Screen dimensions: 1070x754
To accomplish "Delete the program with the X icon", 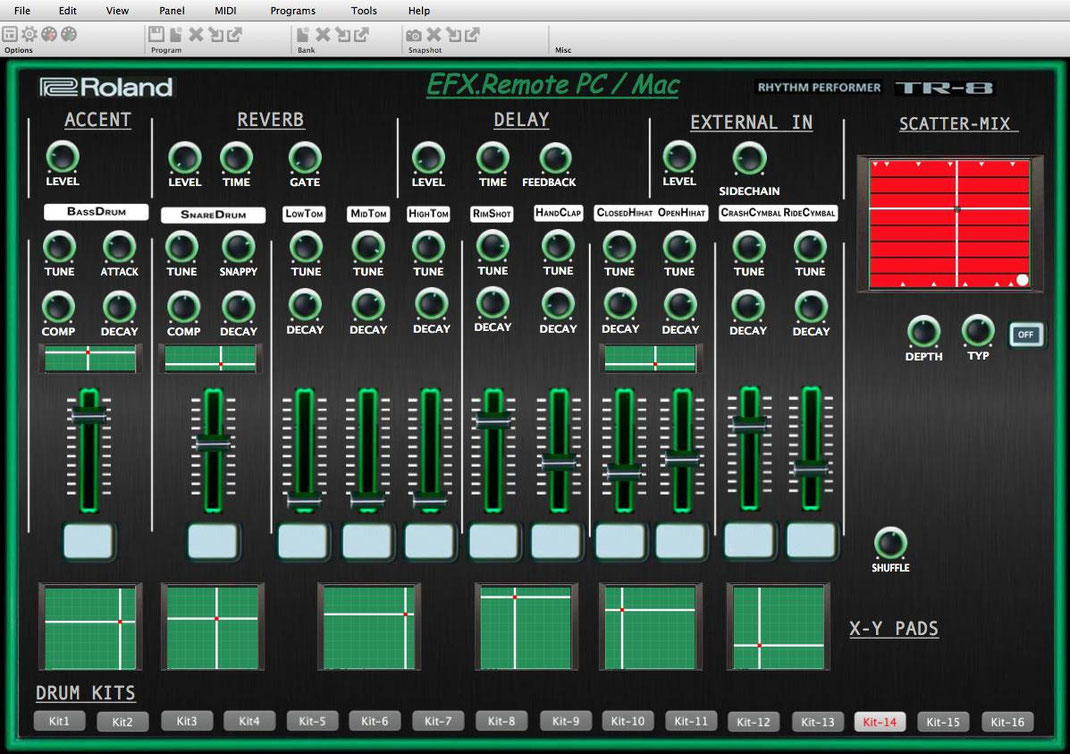I will [196, 34].
